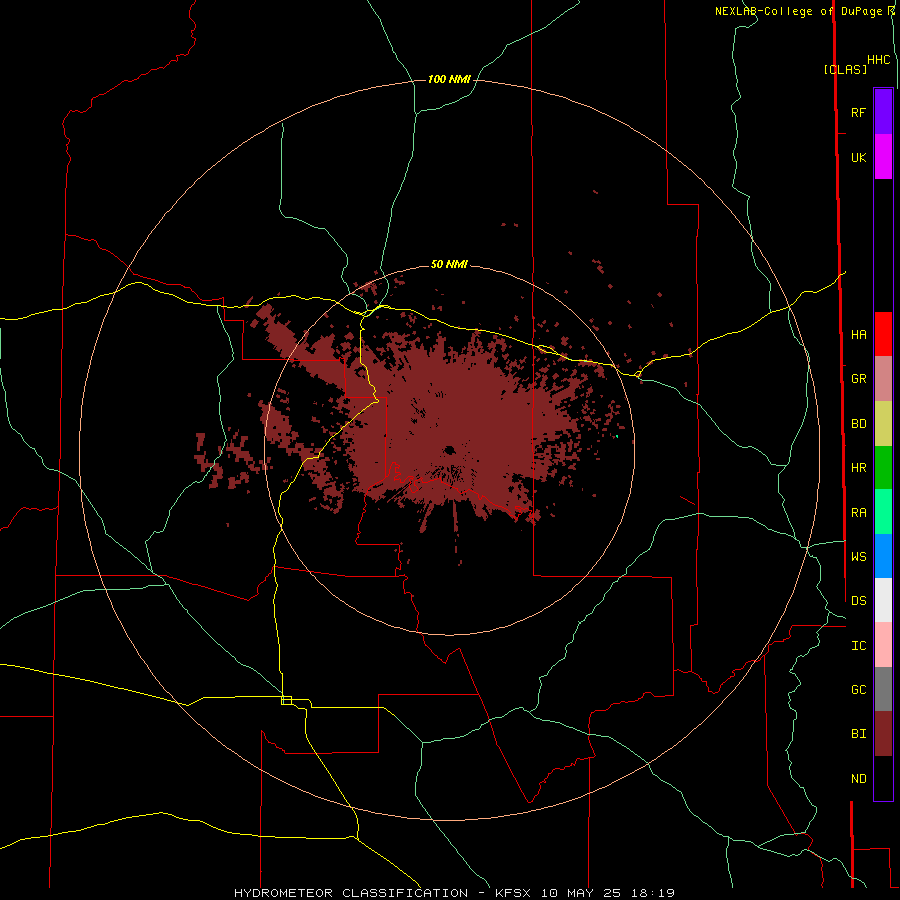Click the IC legend label
The image size is (900, 900).
(x=858, y=645)
